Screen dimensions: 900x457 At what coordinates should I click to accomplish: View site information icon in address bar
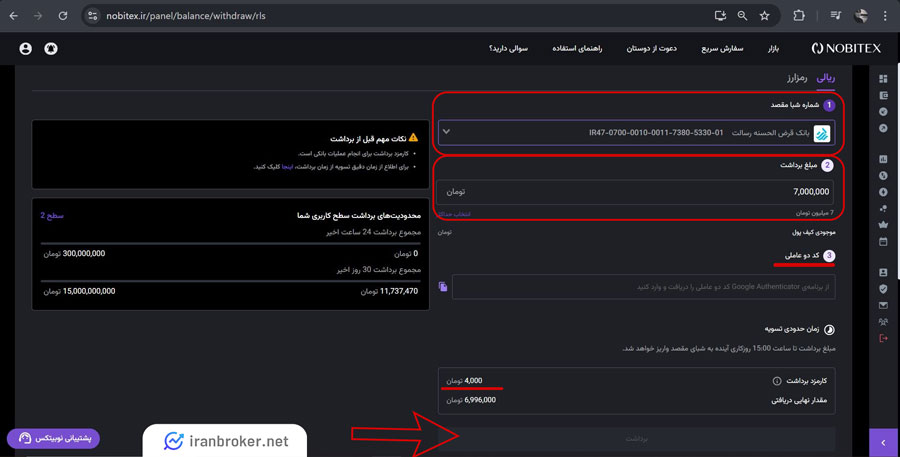click(92, 16)
